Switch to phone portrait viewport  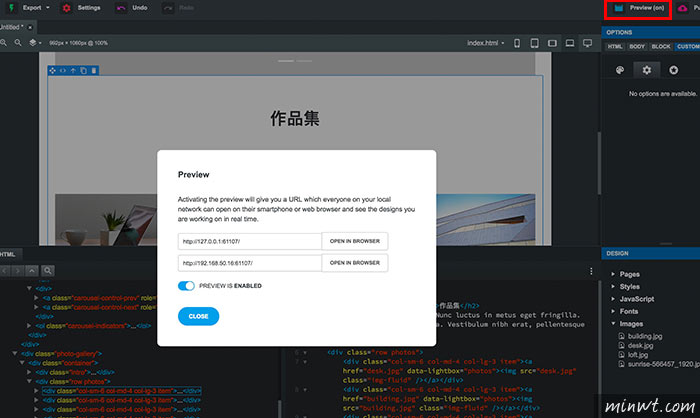[517, 43]
